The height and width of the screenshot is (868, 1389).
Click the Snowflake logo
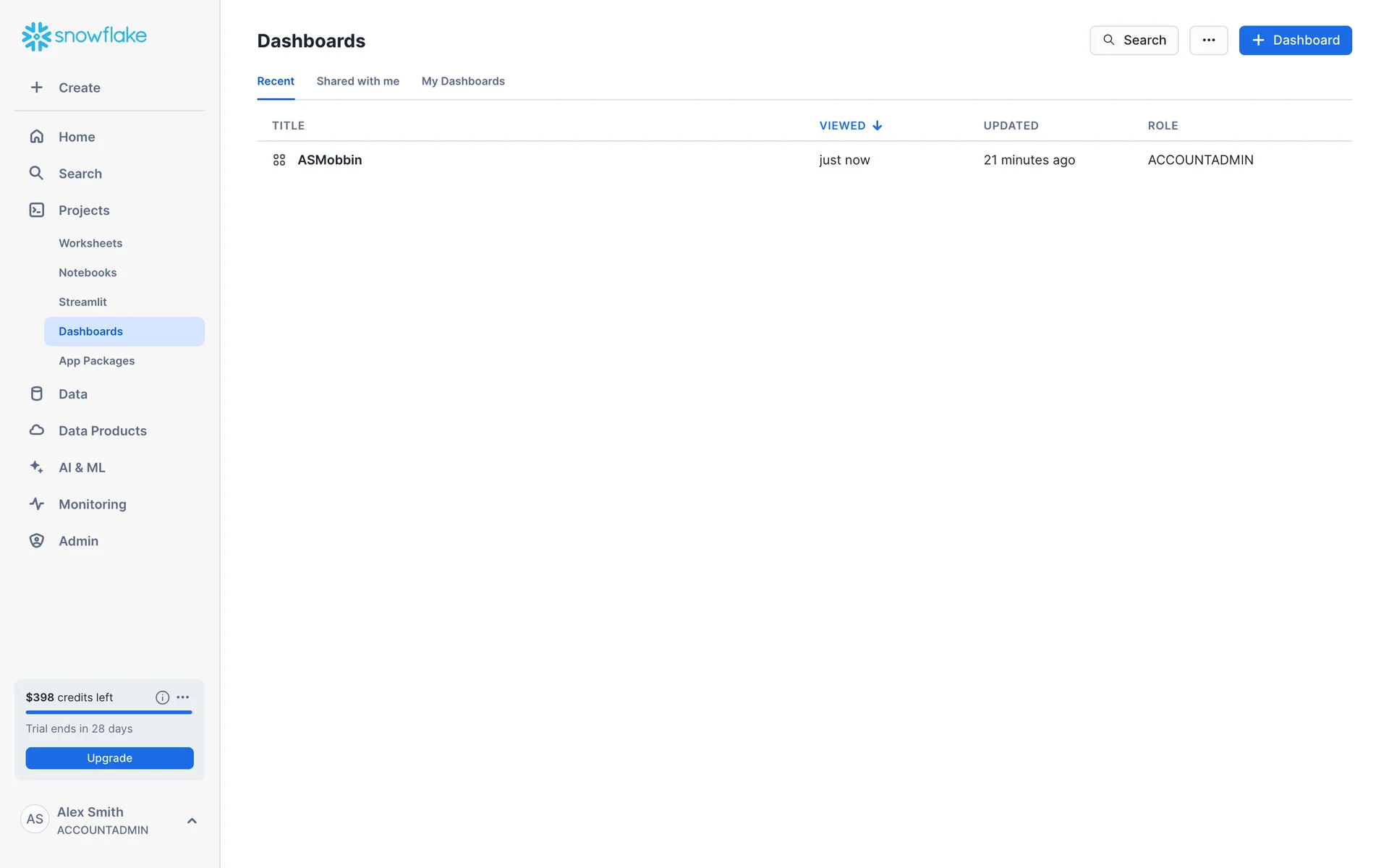(84, 36)
